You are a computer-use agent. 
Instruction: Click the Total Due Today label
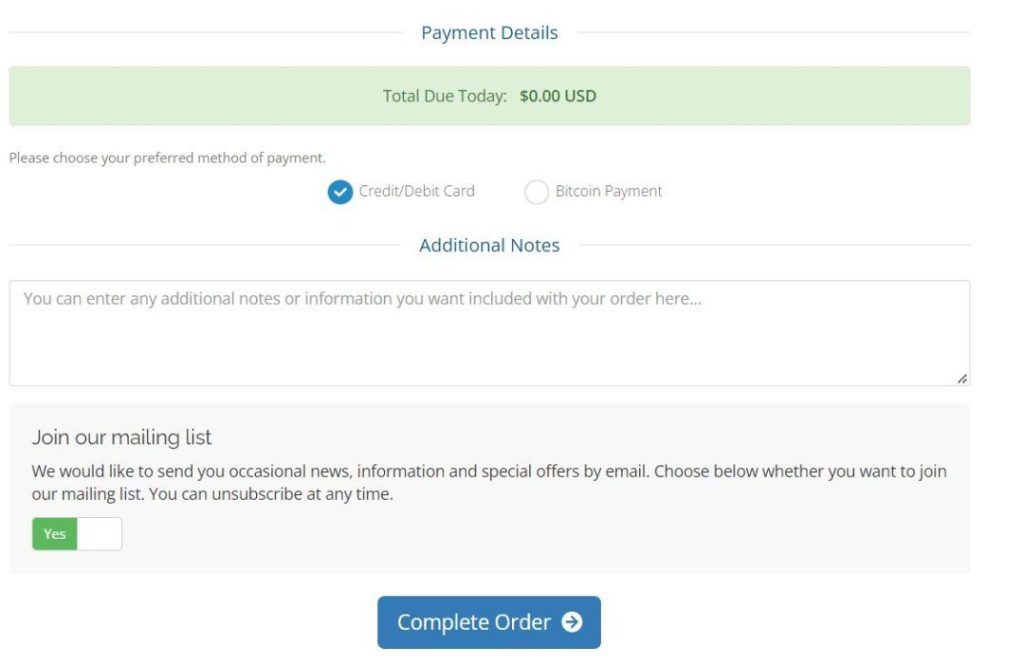(444, 97)
